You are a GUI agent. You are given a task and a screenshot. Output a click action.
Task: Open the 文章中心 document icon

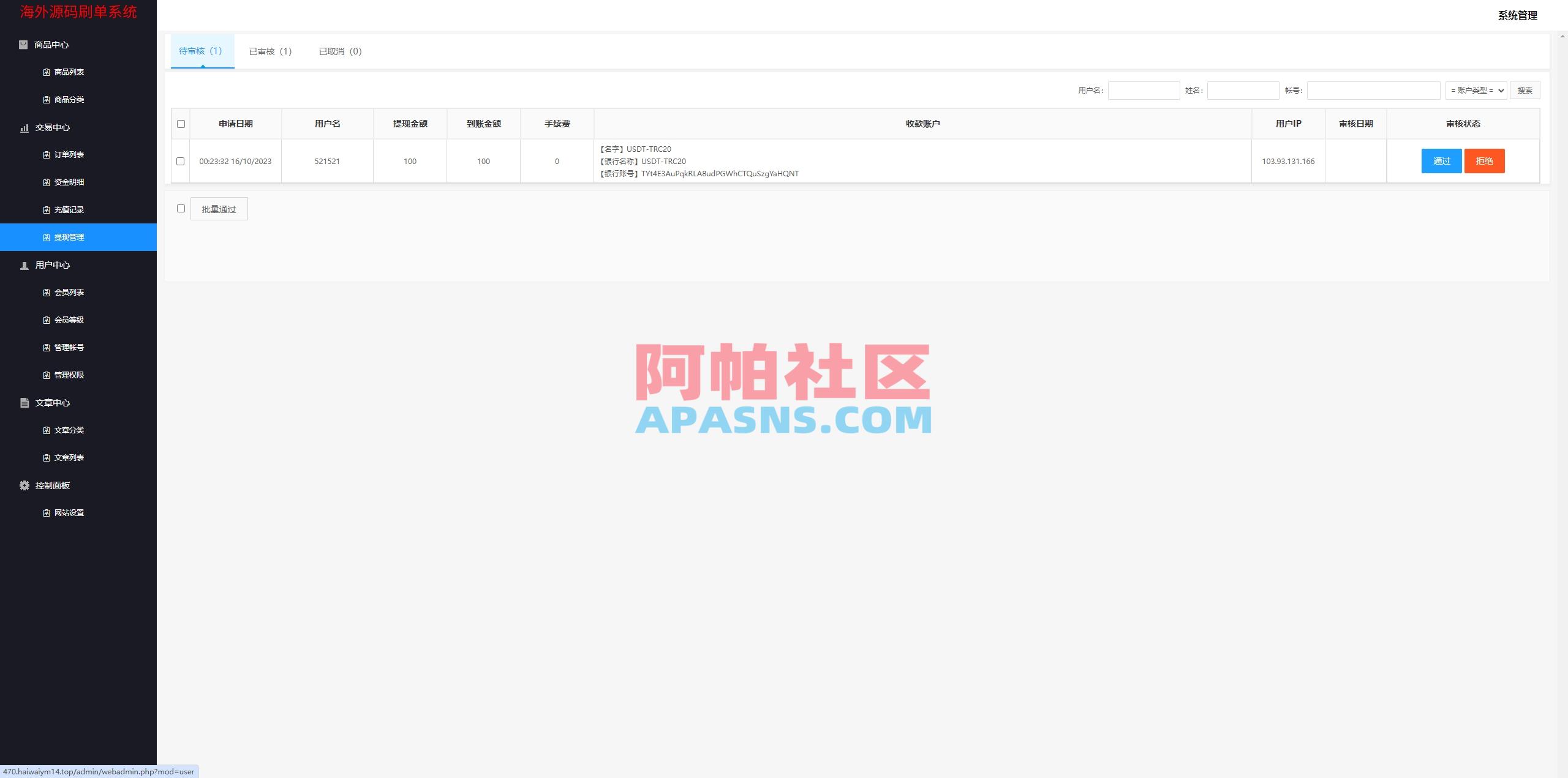click(24, 403)
